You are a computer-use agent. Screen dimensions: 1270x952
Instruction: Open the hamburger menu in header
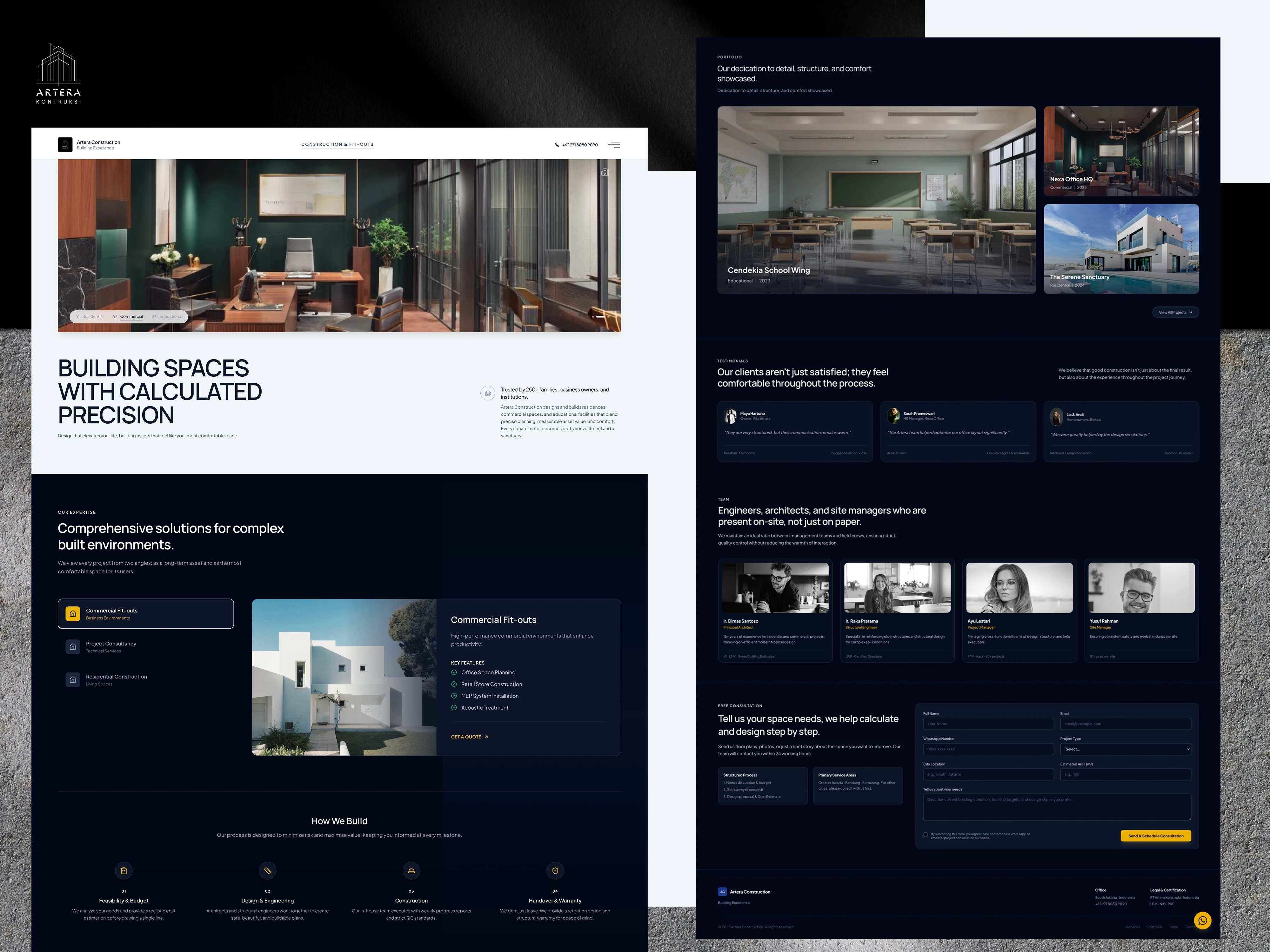coord(614,145)
